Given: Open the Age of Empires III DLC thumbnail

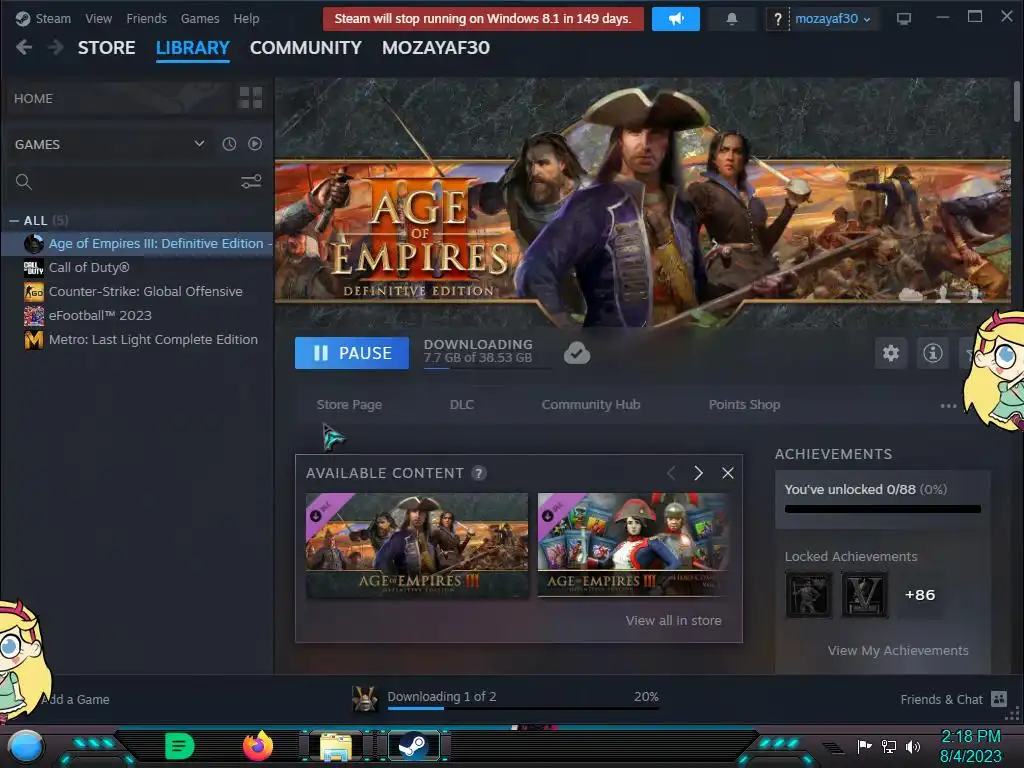Looking at the screenshot, I should tap(417, 545).
